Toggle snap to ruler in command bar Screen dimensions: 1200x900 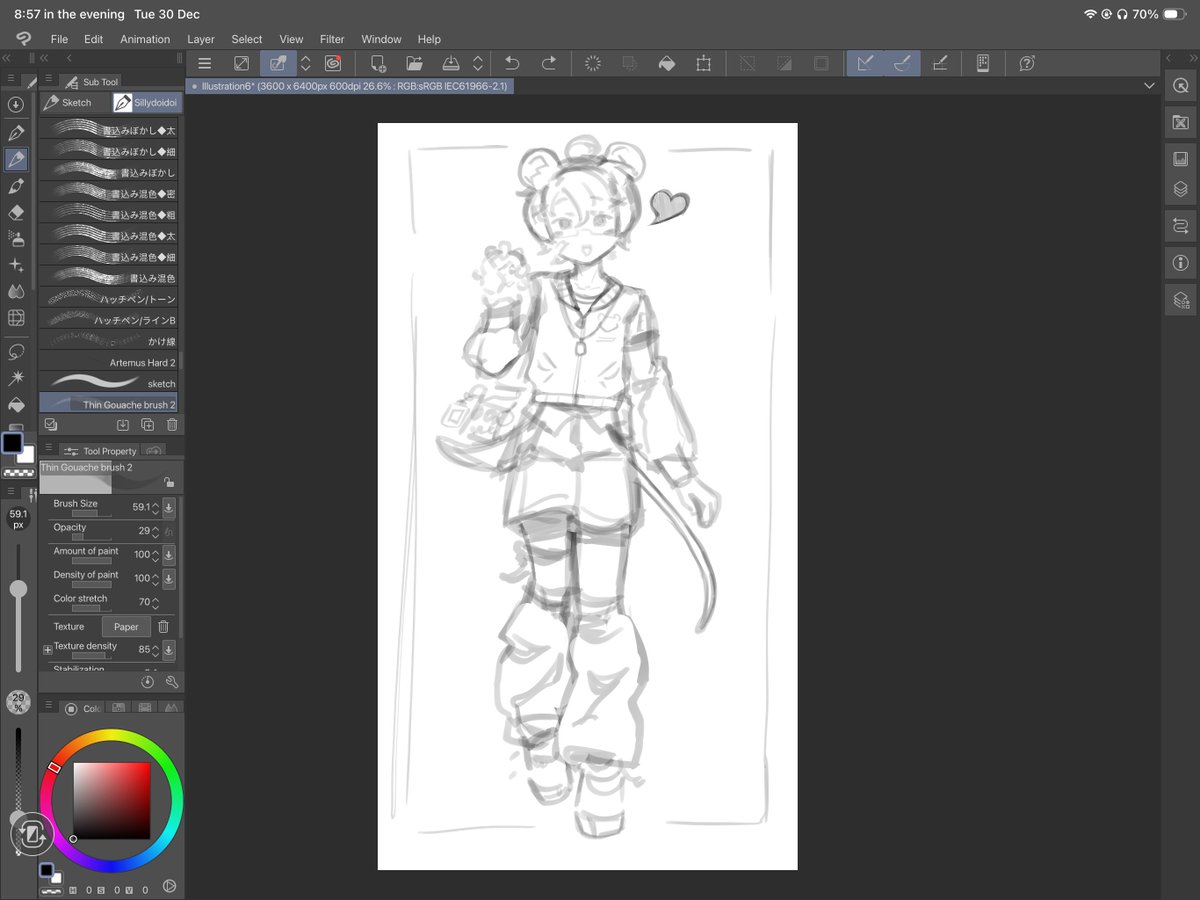coord(865,63)
